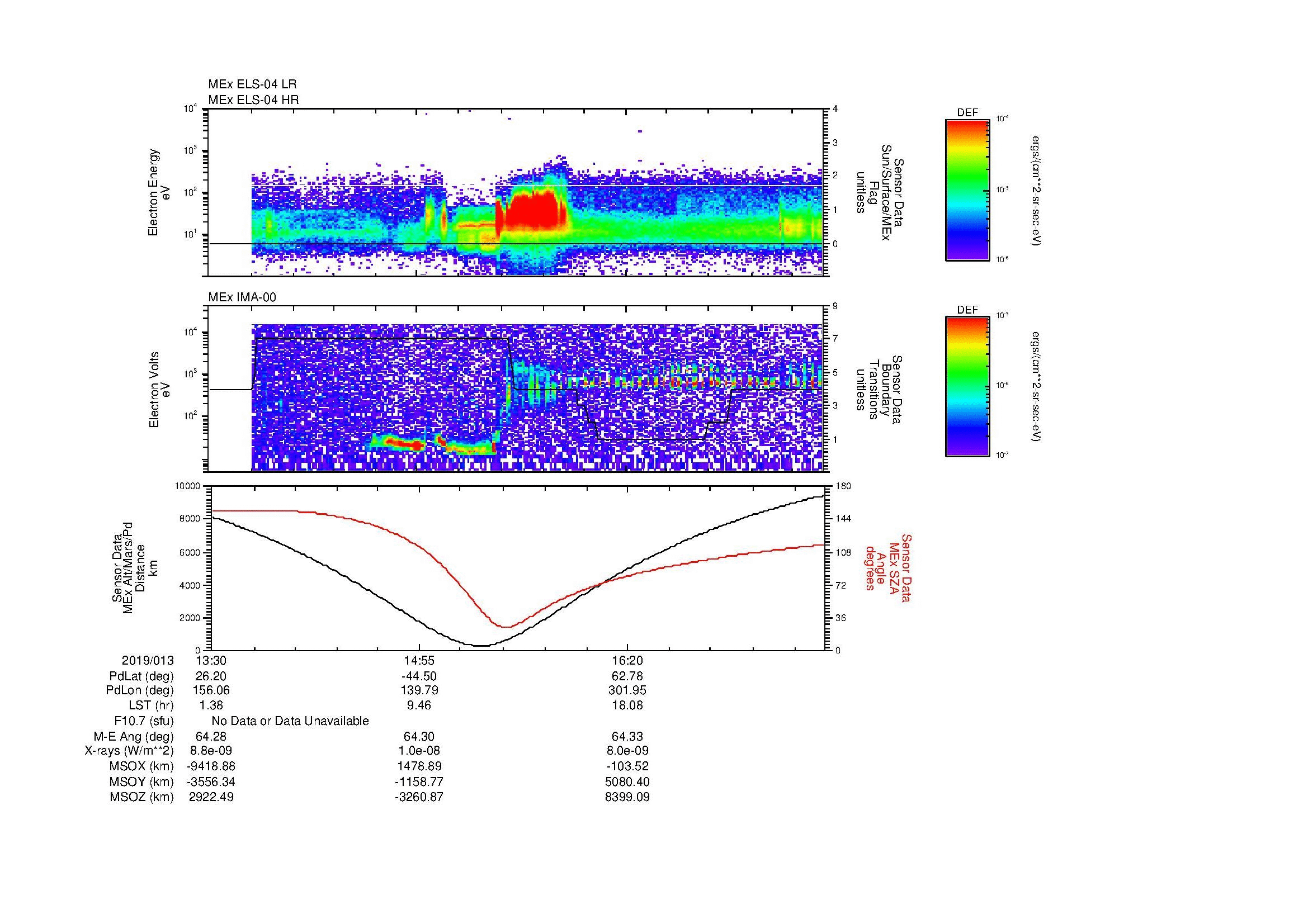
Task: Click MSOX value 1478.89
Action: (x=419, y=766)
